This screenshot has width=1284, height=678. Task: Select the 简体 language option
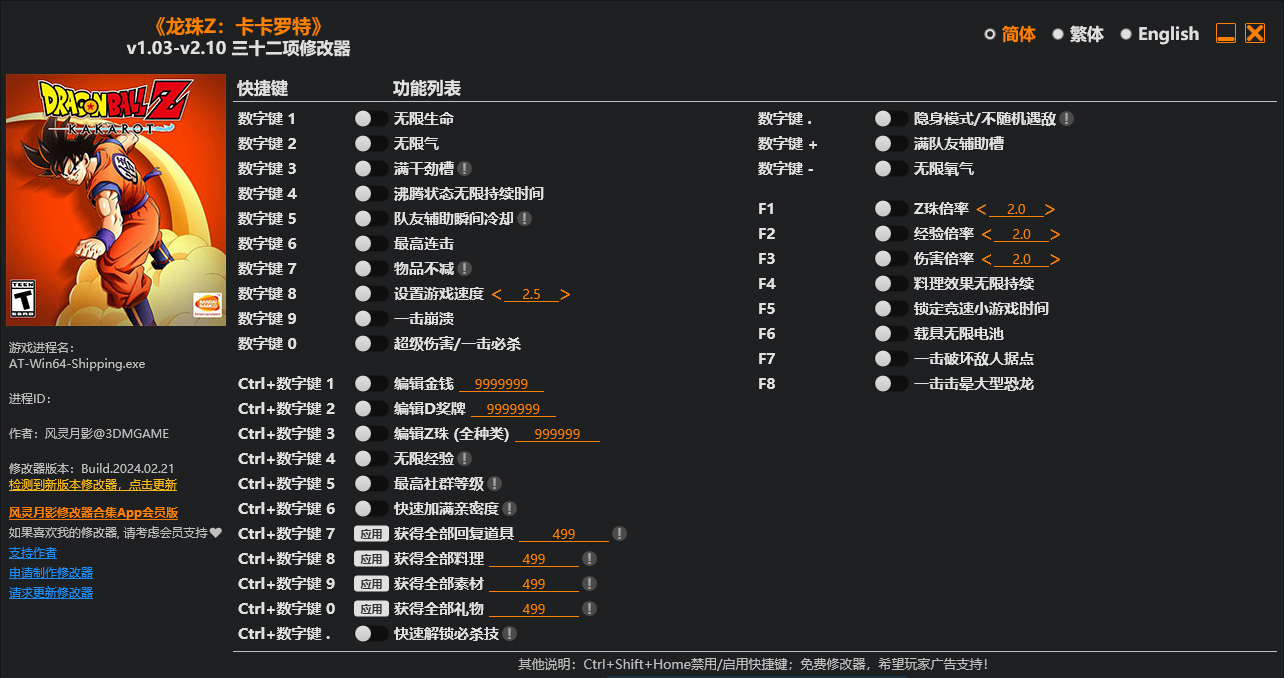(x=990, y=33)
